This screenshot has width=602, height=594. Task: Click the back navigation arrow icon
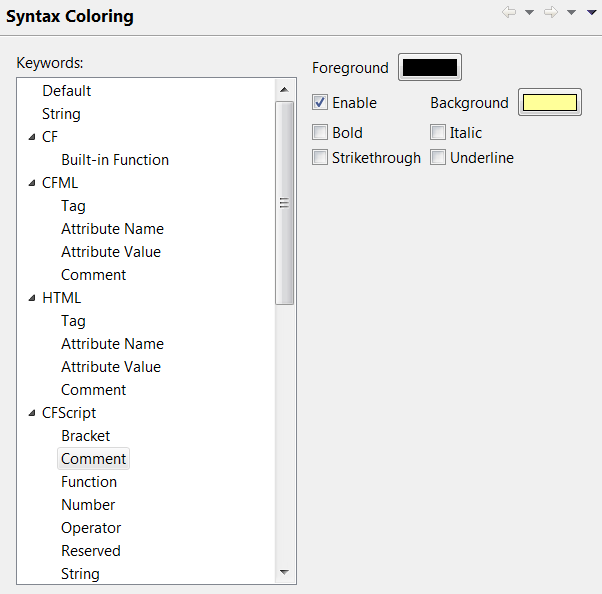510,13
